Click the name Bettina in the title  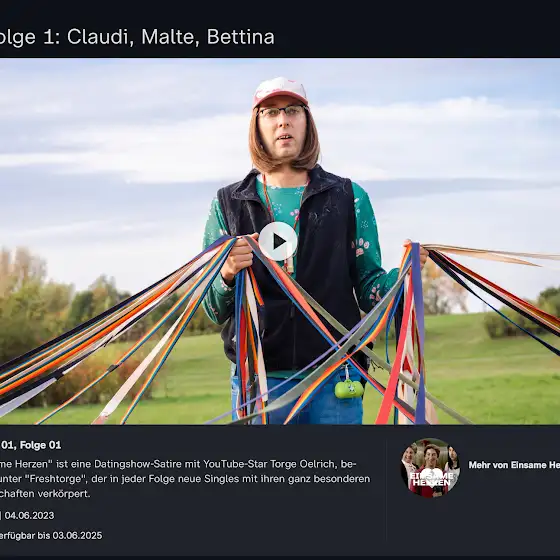coord(241,37)
